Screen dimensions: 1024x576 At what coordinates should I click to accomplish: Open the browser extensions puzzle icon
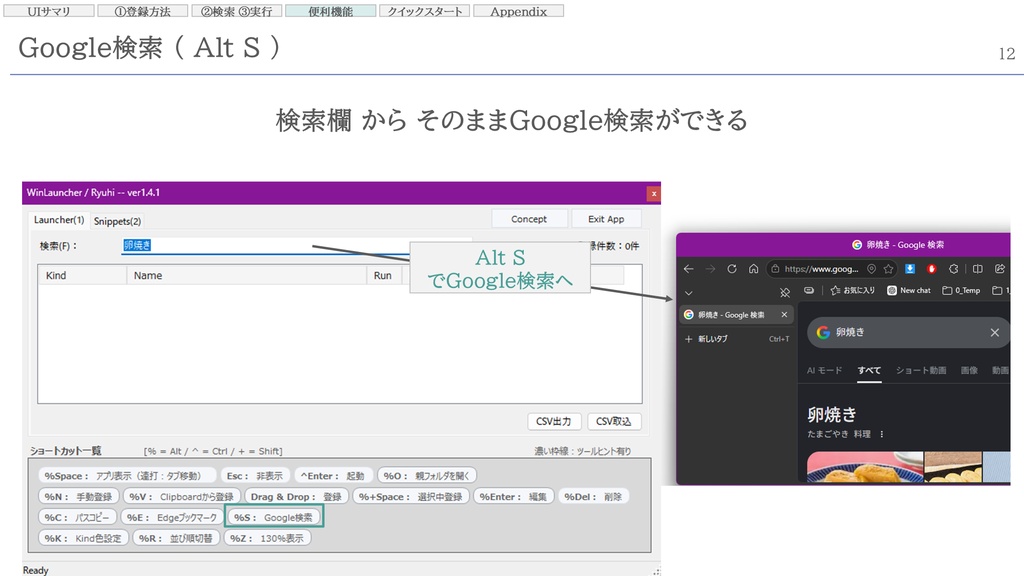tap(953, 269)
